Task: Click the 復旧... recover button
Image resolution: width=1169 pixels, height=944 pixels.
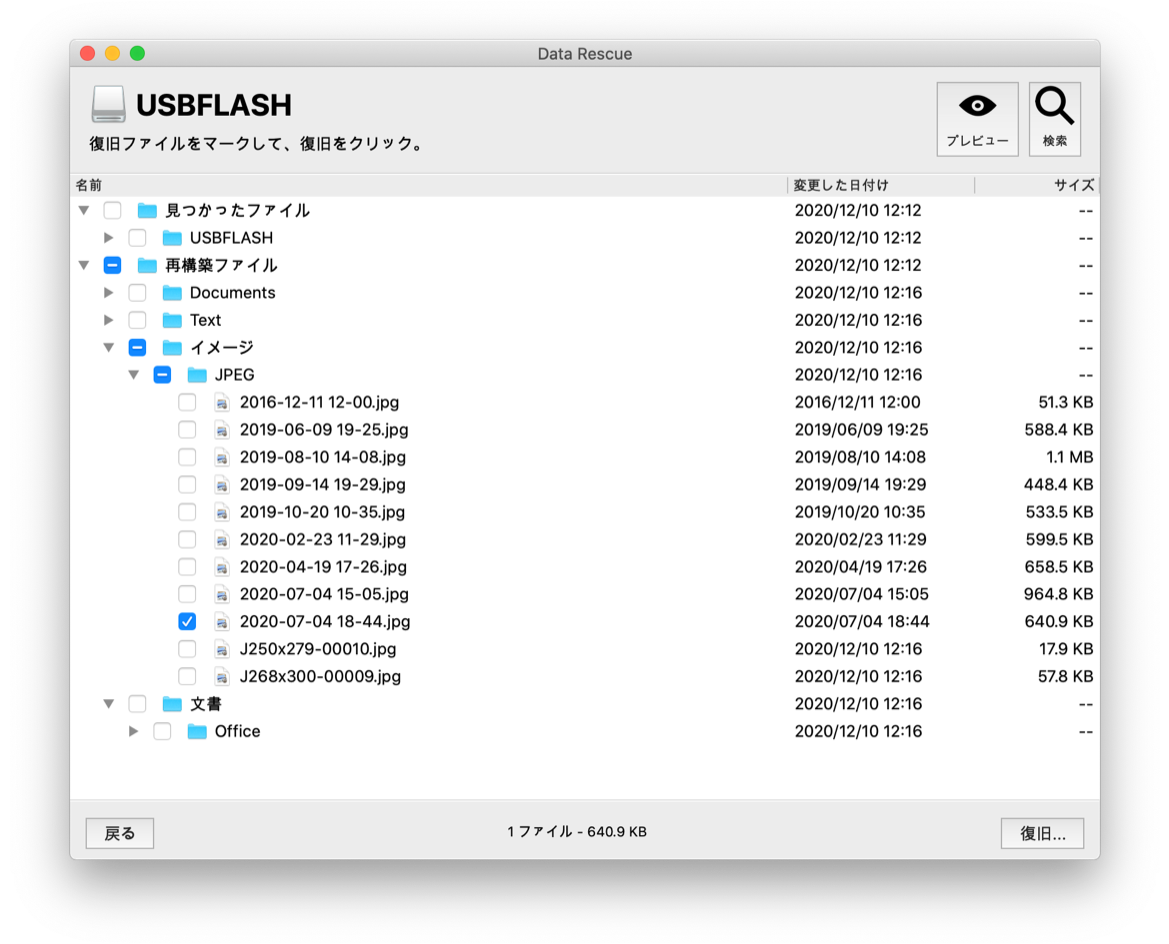Action: [1042, 833]
